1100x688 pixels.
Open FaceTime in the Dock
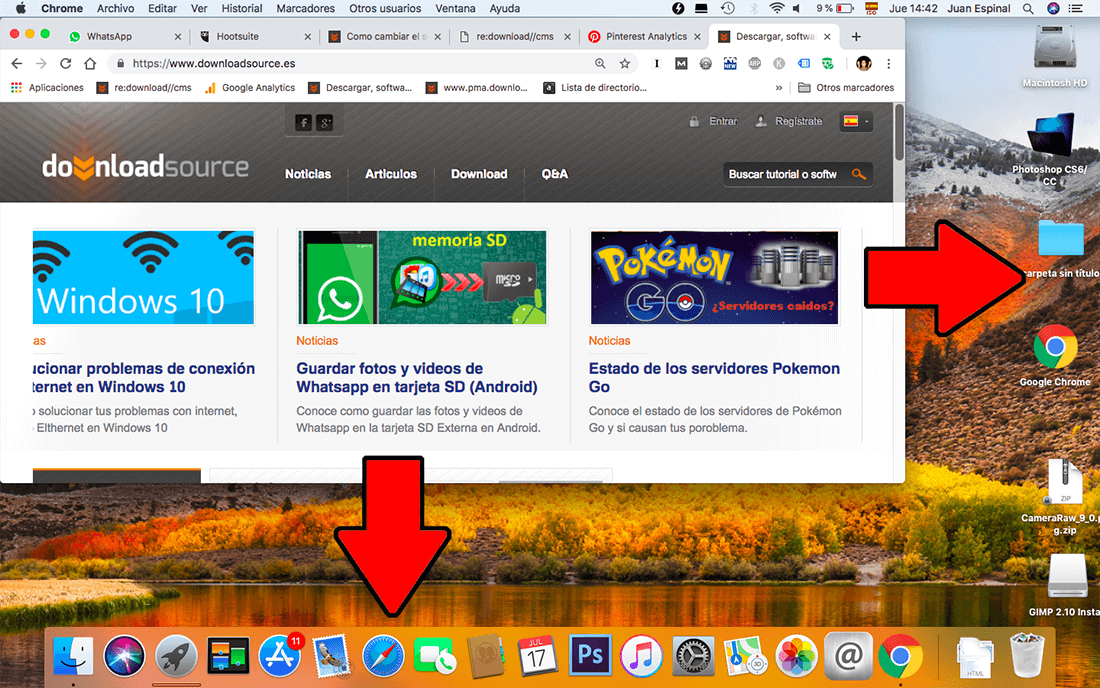pos(434,656)
